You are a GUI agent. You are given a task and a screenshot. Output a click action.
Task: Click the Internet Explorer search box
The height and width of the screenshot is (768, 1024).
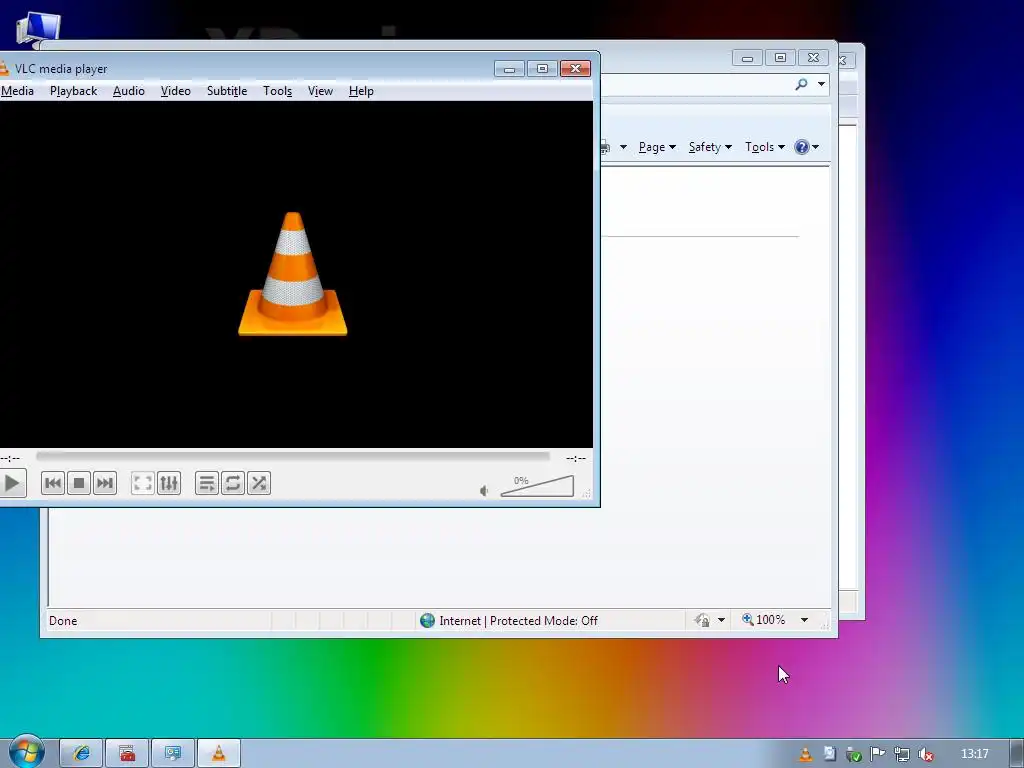click(696, 84)
